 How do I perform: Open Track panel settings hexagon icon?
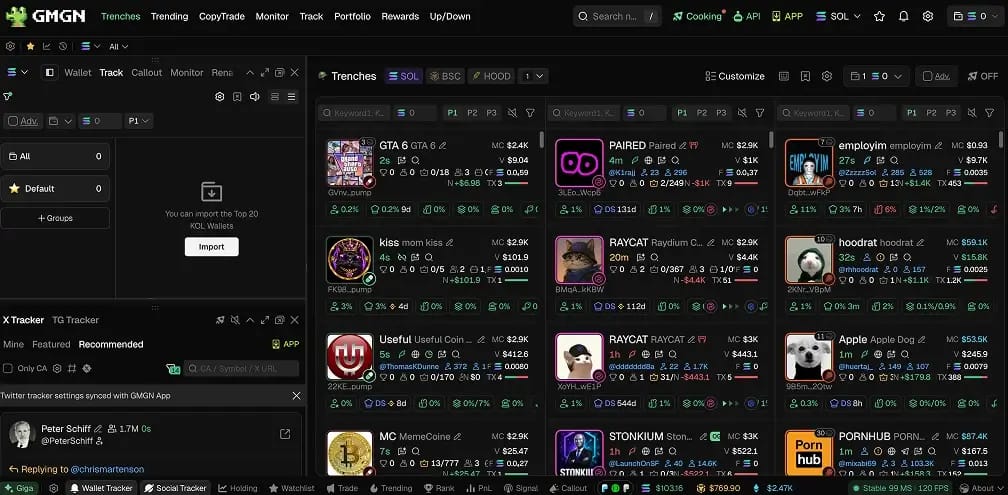click(x=220, y=96)
